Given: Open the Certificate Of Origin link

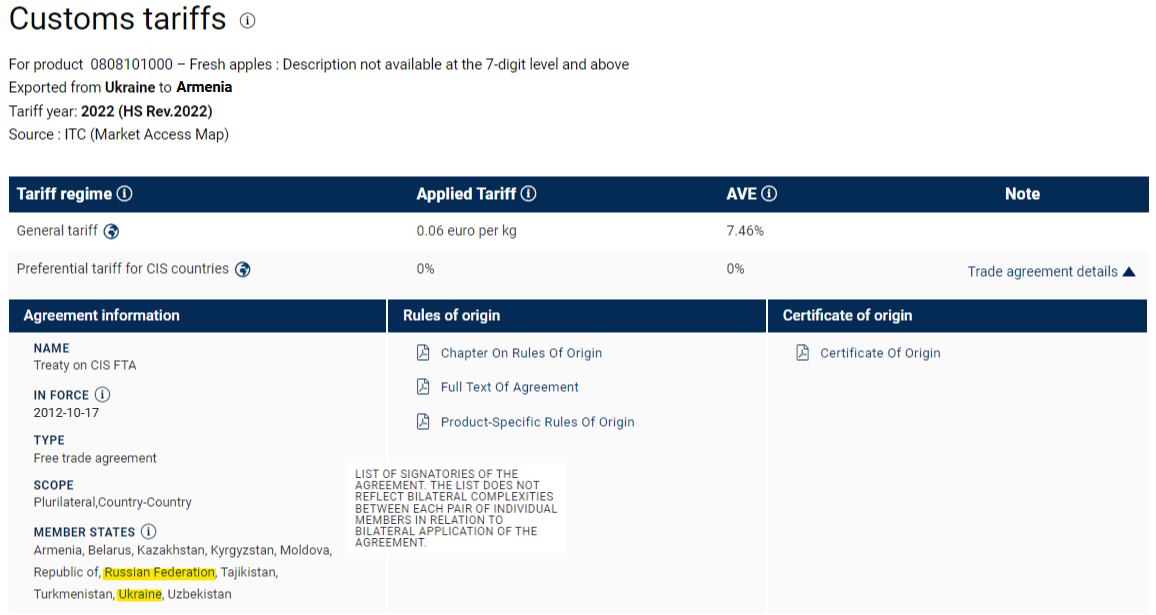Looking at the screenshot, I should 880,353.
